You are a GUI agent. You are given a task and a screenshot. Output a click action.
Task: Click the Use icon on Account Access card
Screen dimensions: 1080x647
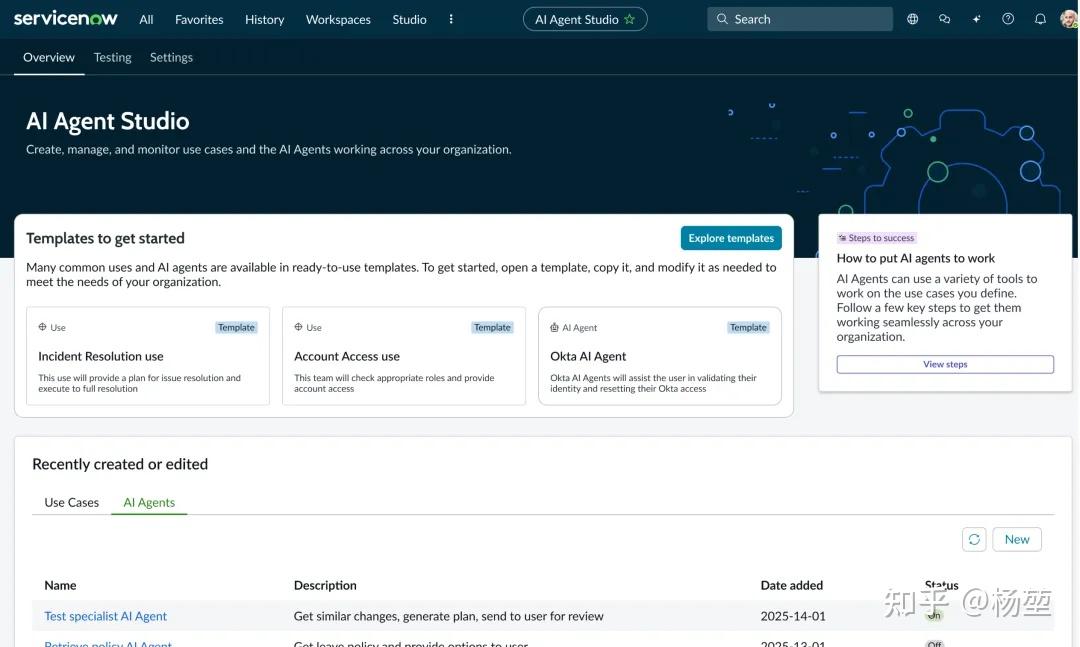(x=298, y=327)
